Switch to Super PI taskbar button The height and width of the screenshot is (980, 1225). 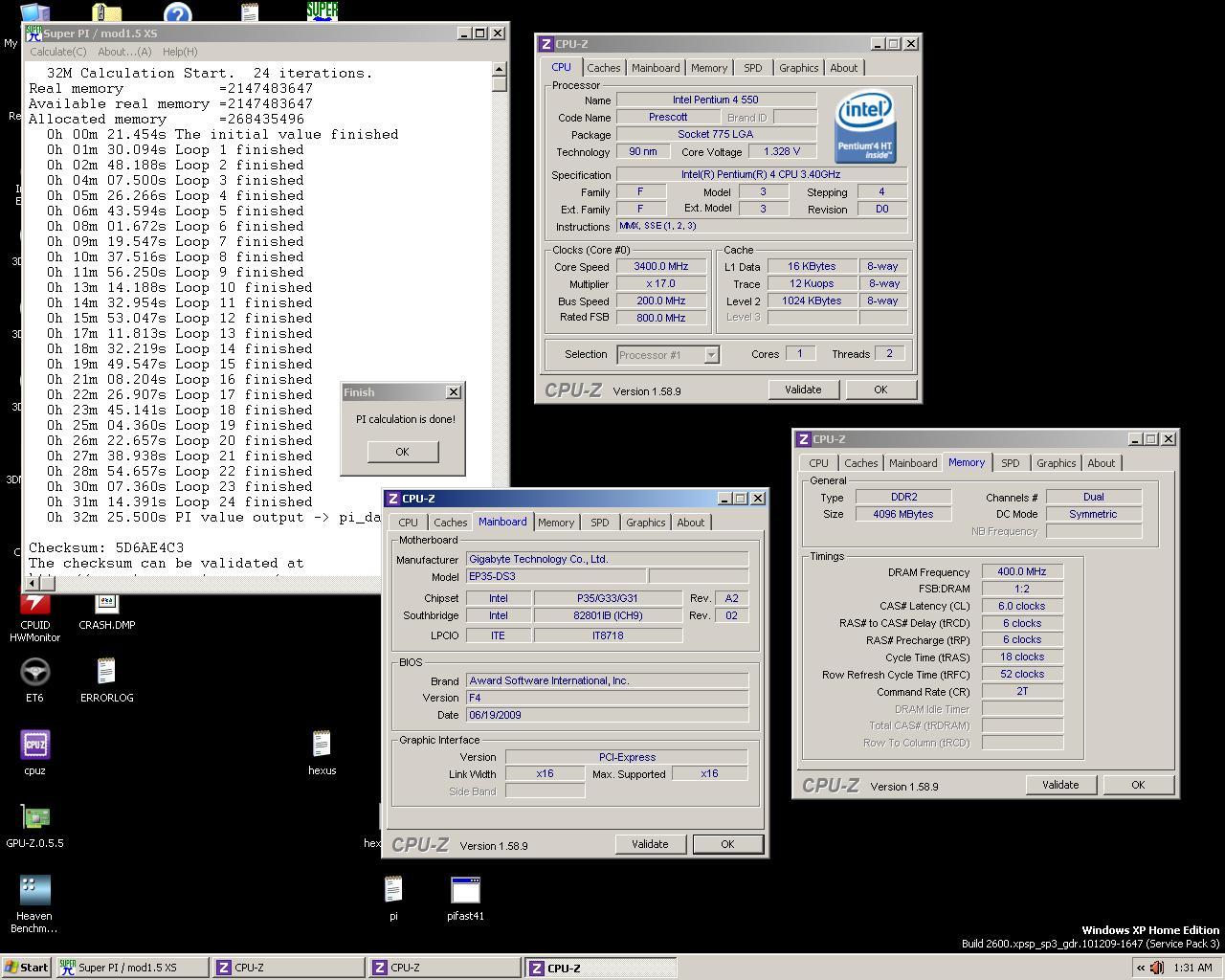tap(132, 968)
